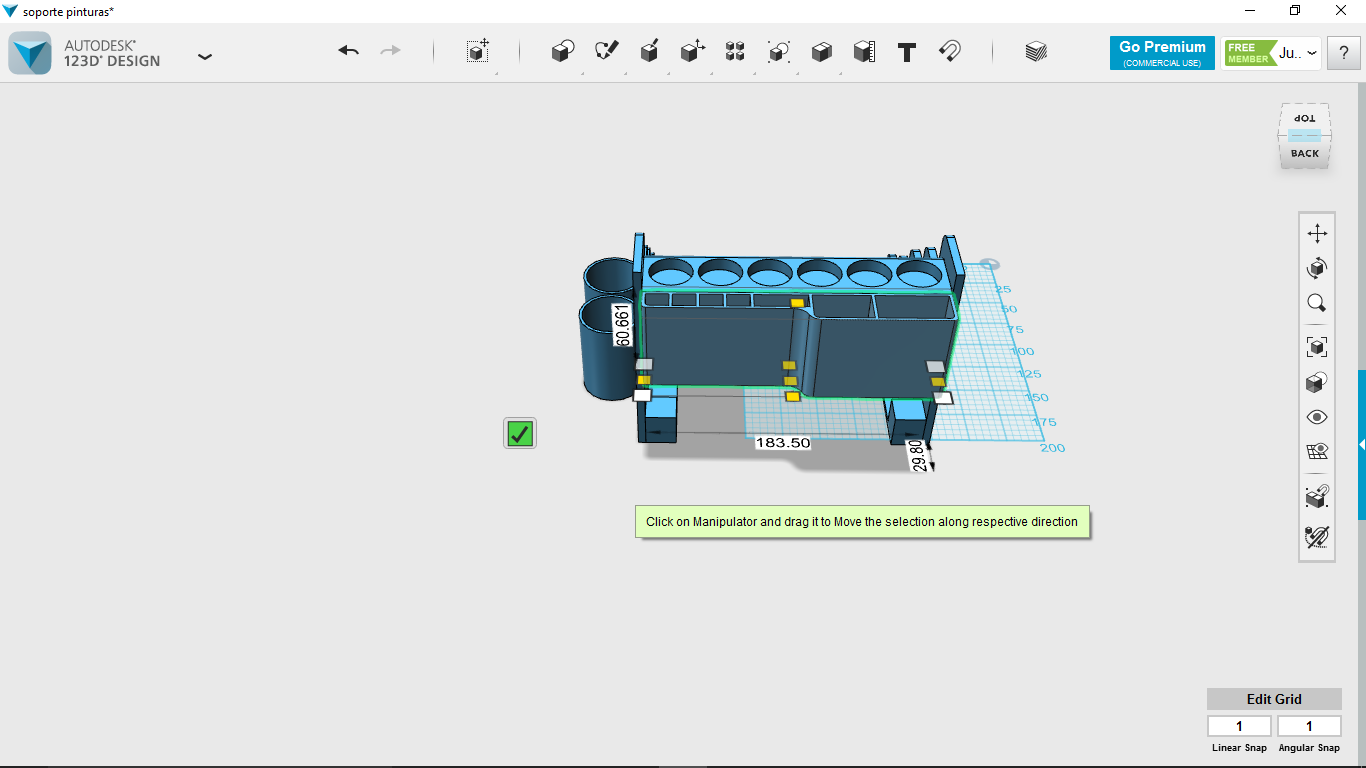This screenshot has width=1366, height=768.
Task: Click the BACK face of view cube
Action: [x=1304, y=153]
